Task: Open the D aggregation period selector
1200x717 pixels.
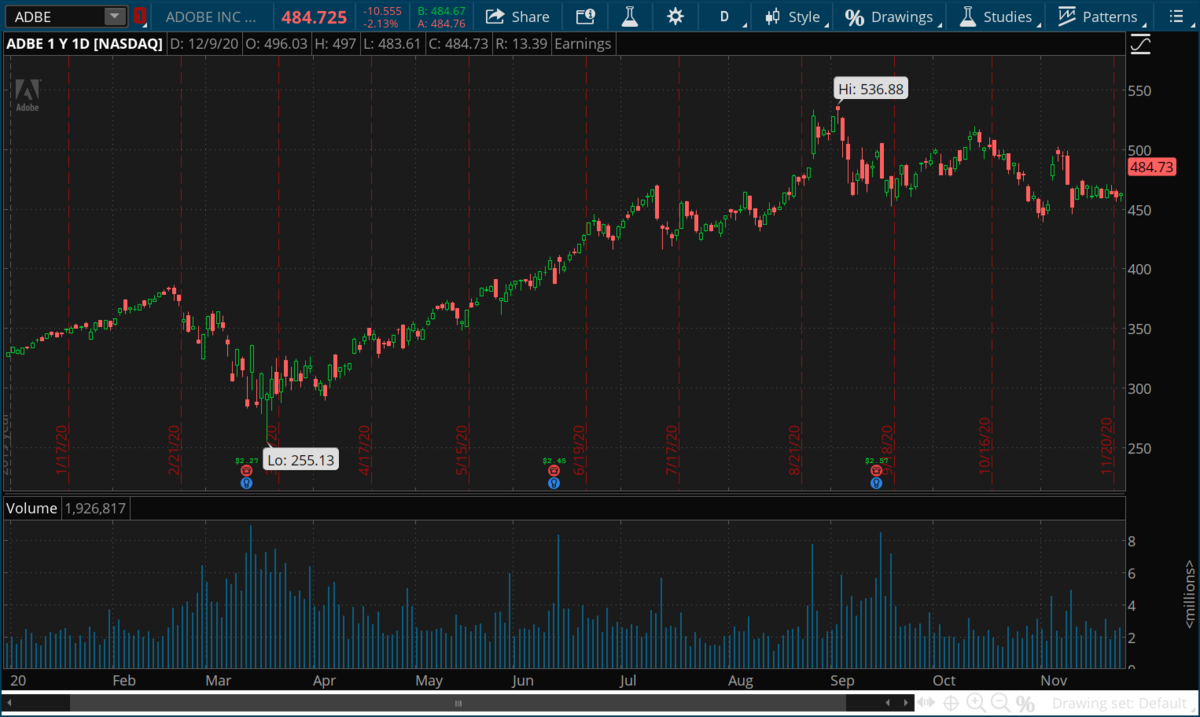Action: point(725,16)
